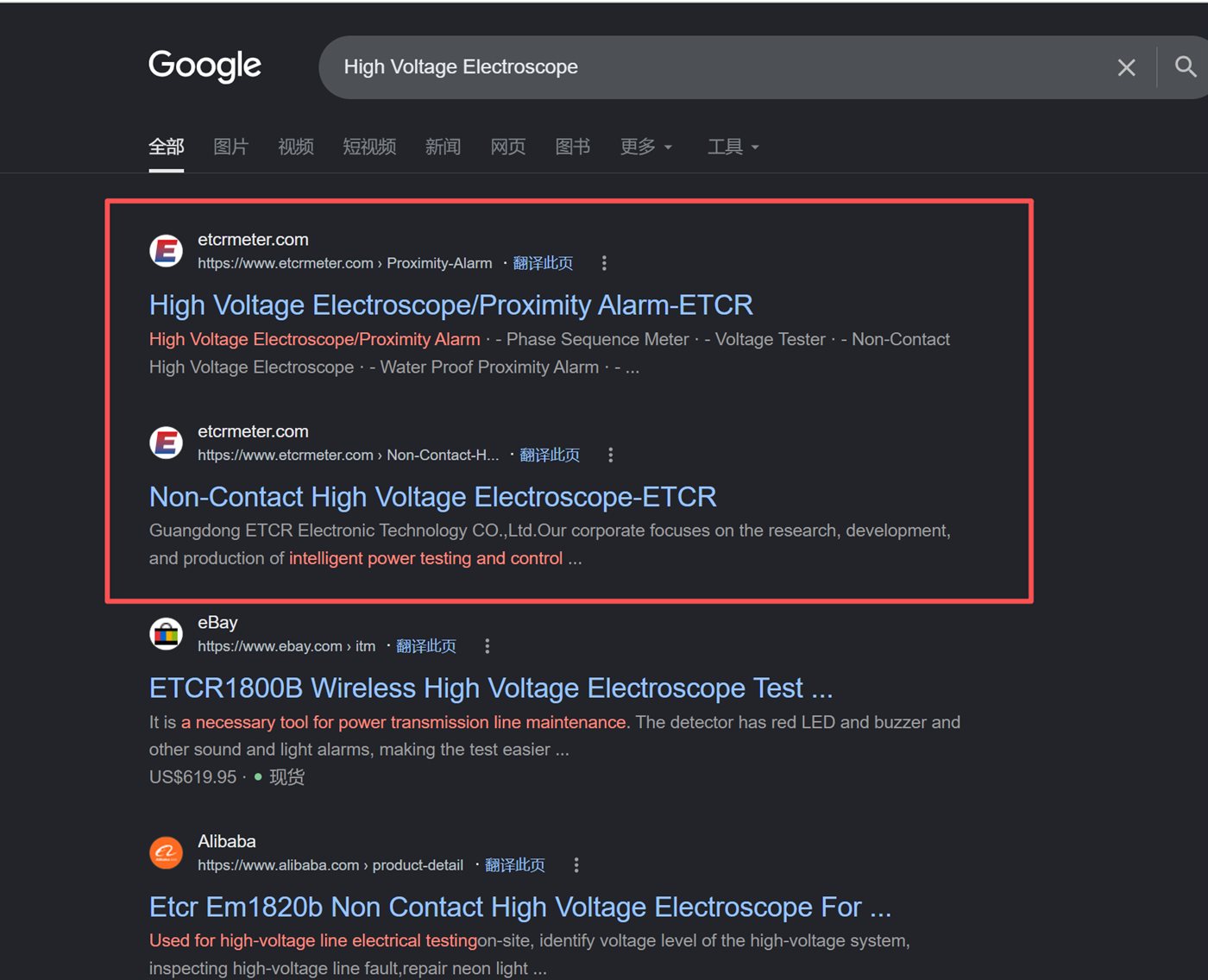Click the etcrmeter favicon of the Proximity-Alarm result
Viewport: 1208px width, 980px height.
coord(166,251)
